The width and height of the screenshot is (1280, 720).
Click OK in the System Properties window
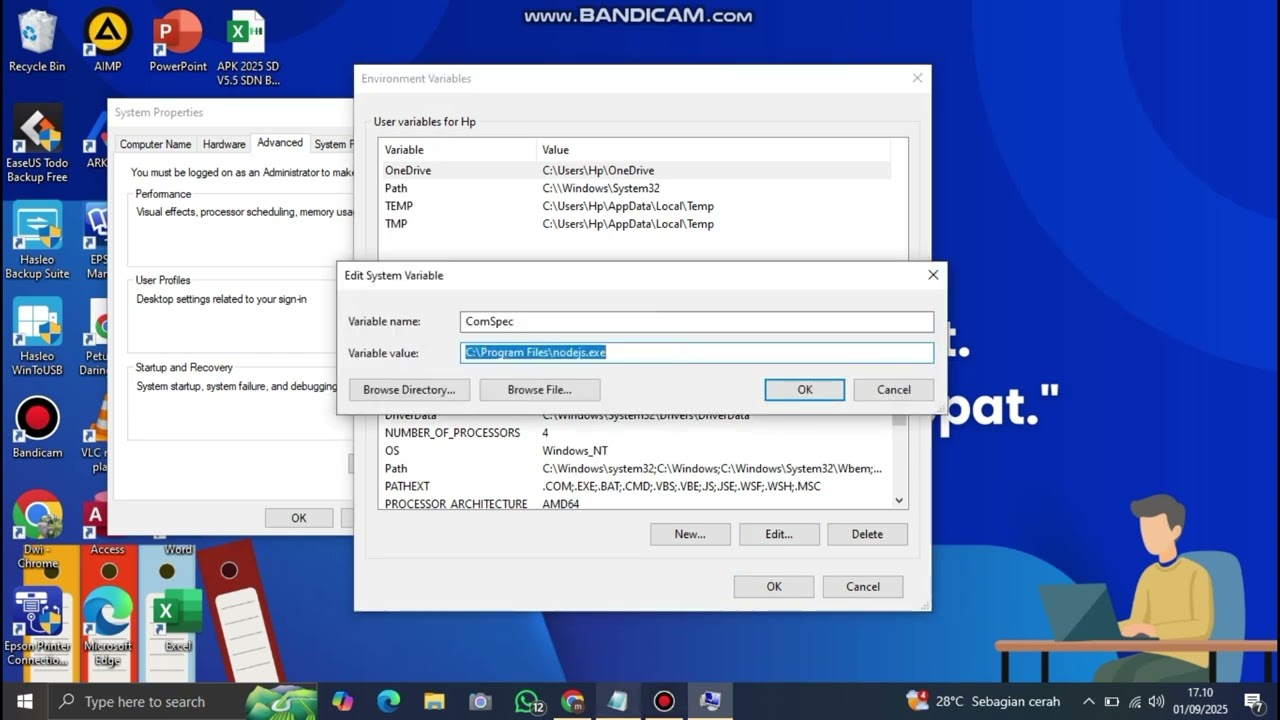pyautogui.click(x=299, y=518)
